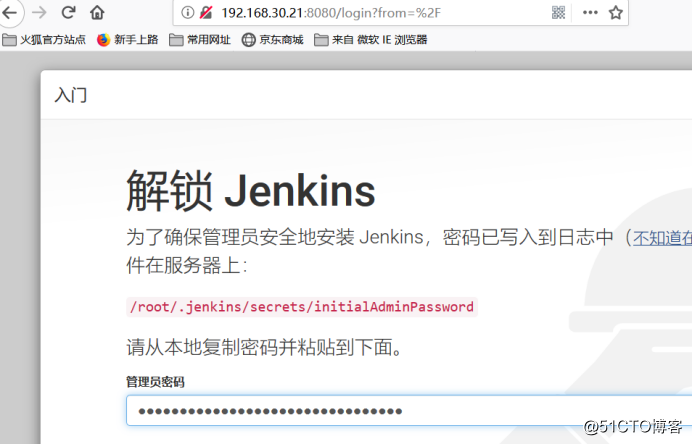Click the 入门 header title

[71, 95]
